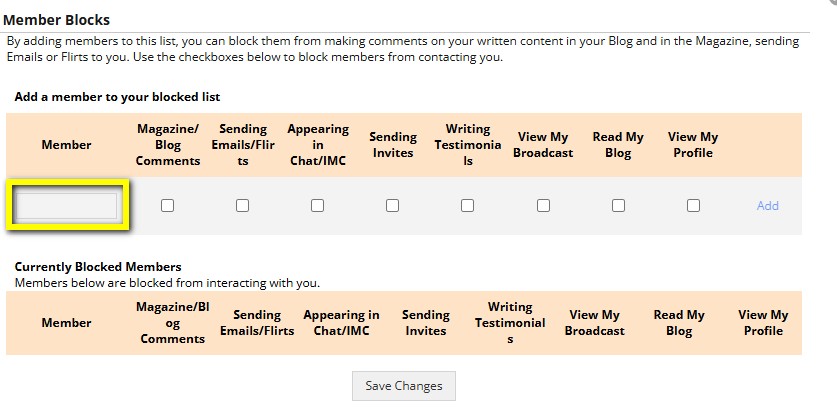This screenshot has width=837, height=409.
Task: Click Read My Blog header in blocked members table
Action: pos(679,323)
